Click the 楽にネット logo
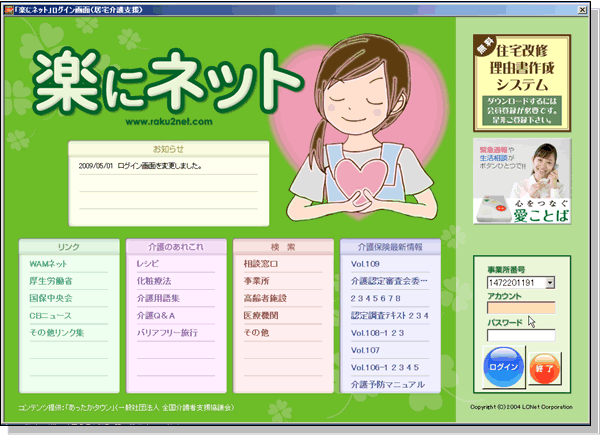 click(167, 80)
